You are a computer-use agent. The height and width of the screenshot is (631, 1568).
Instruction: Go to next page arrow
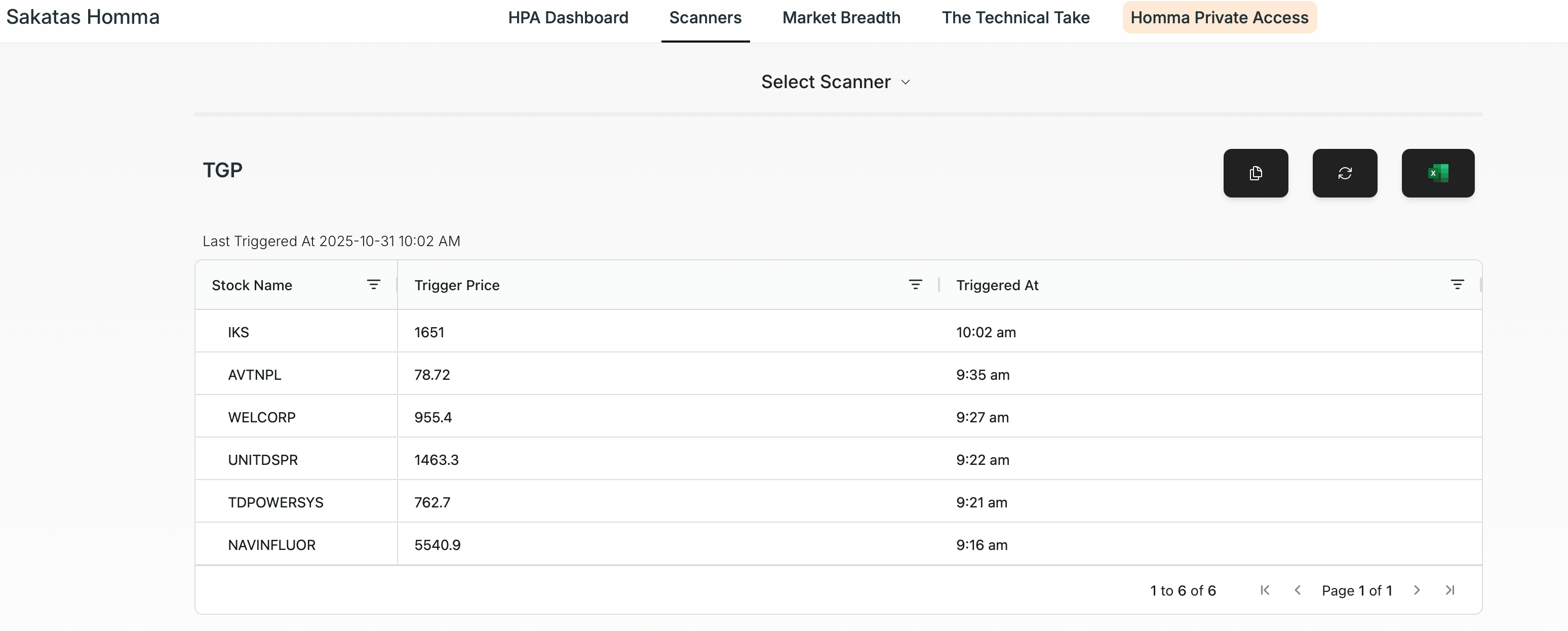click(1417, 590)
